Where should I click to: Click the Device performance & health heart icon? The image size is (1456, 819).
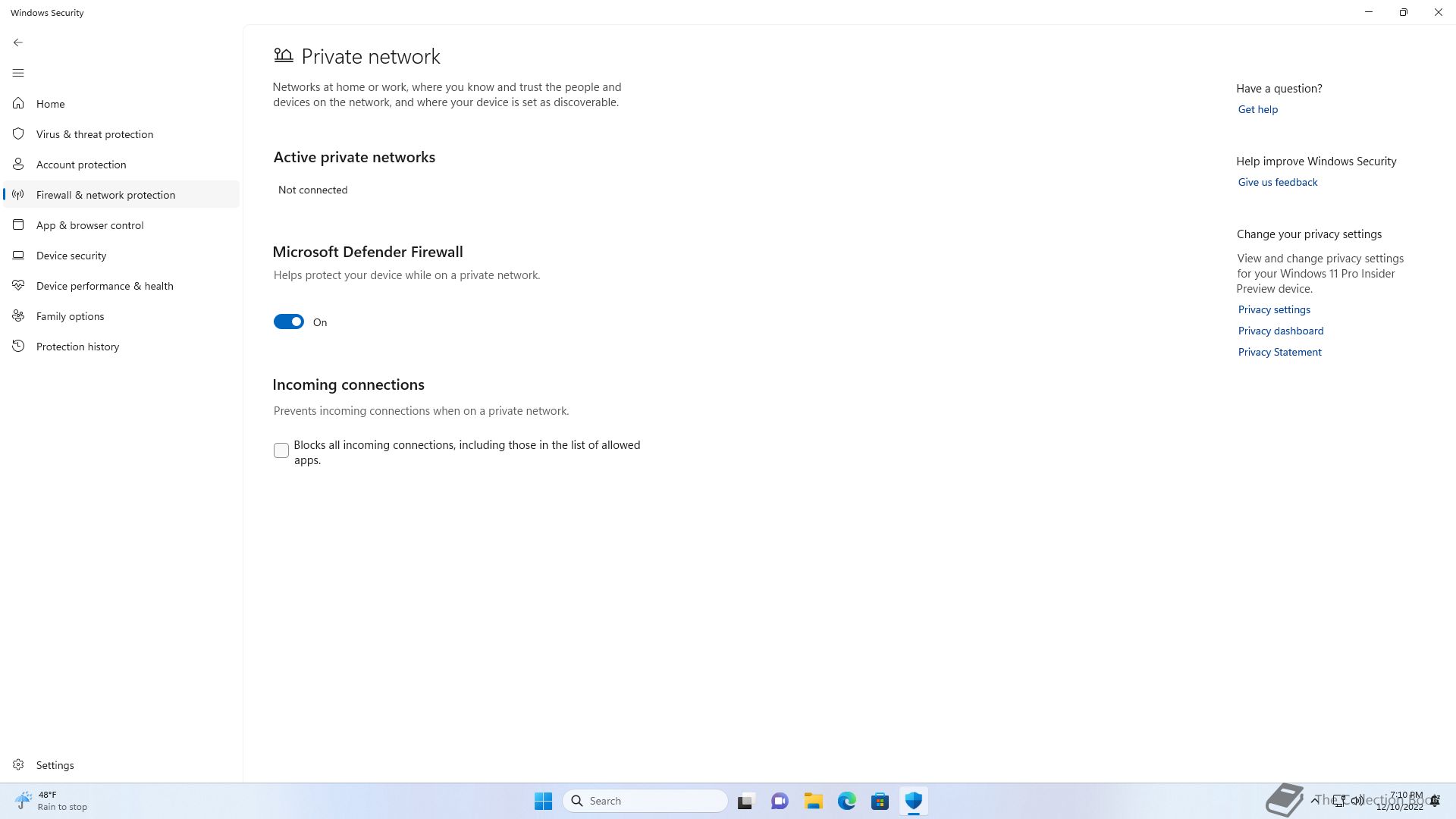[x=18, y=286]
